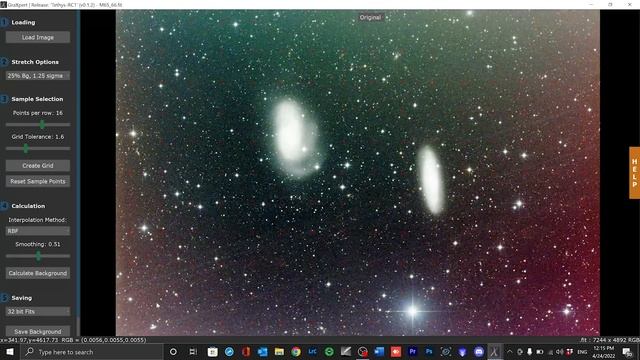Adjust the Smoothing slider
The height and width of the screenshot is (360, 640).
(x=38, y=256)
